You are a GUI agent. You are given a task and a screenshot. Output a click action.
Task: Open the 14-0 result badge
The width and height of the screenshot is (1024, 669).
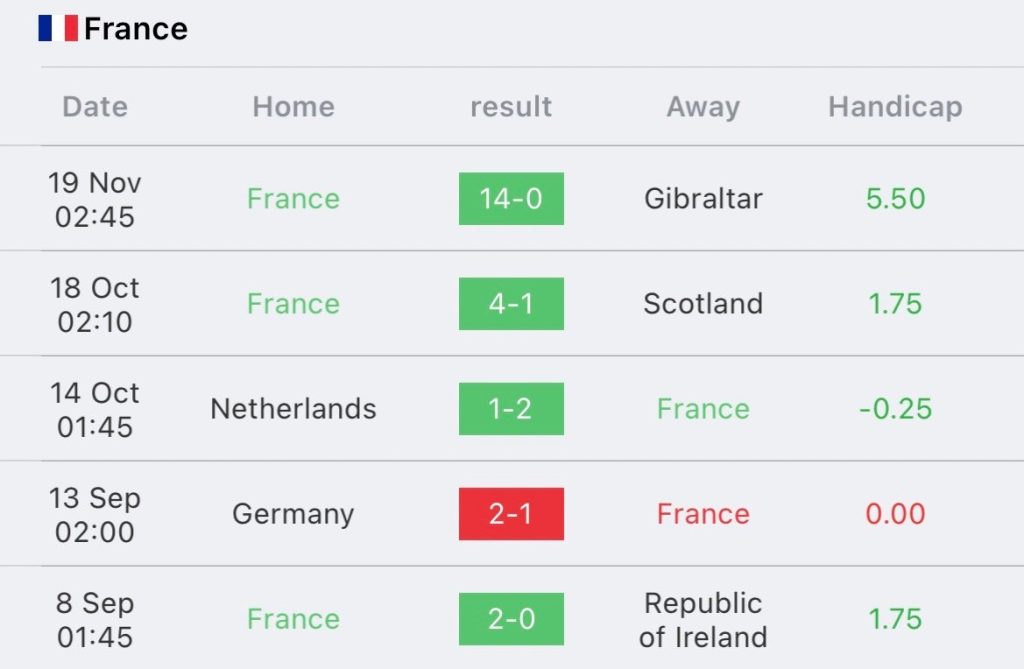pyautogui.click(x=511, y=199)
